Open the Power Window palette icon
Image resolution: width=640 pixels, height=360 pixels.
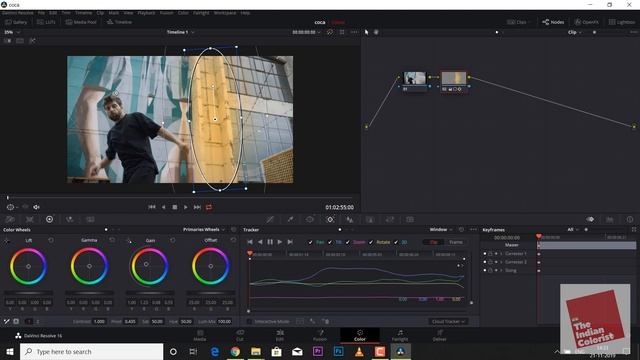310,220
